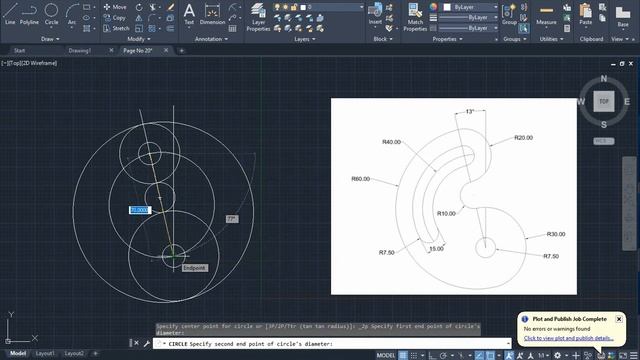Expand the Layers panel
The width and height of the screenshot is (640, 360).
pos(304,39)
